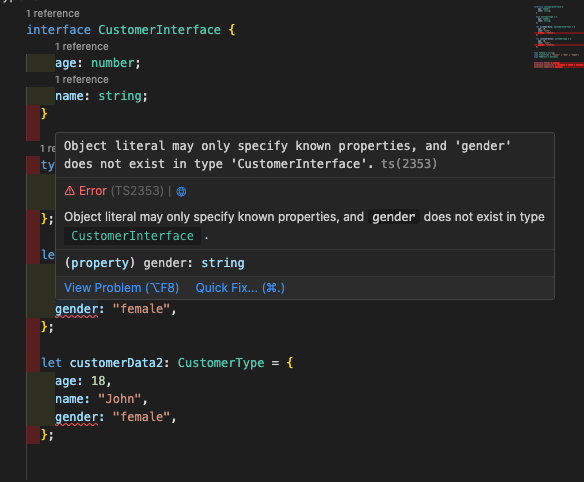Click the minimap code overview

pyautogui.click(x=558, y=37)
